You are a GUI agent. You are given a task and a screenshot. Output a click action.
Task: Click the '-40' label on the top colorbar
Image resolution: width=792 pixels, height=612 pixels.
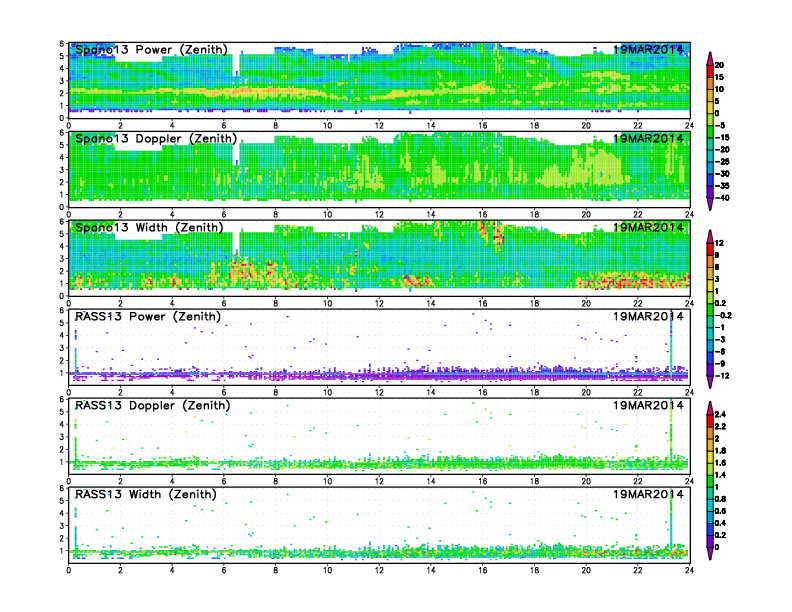[x=722, y=198]
